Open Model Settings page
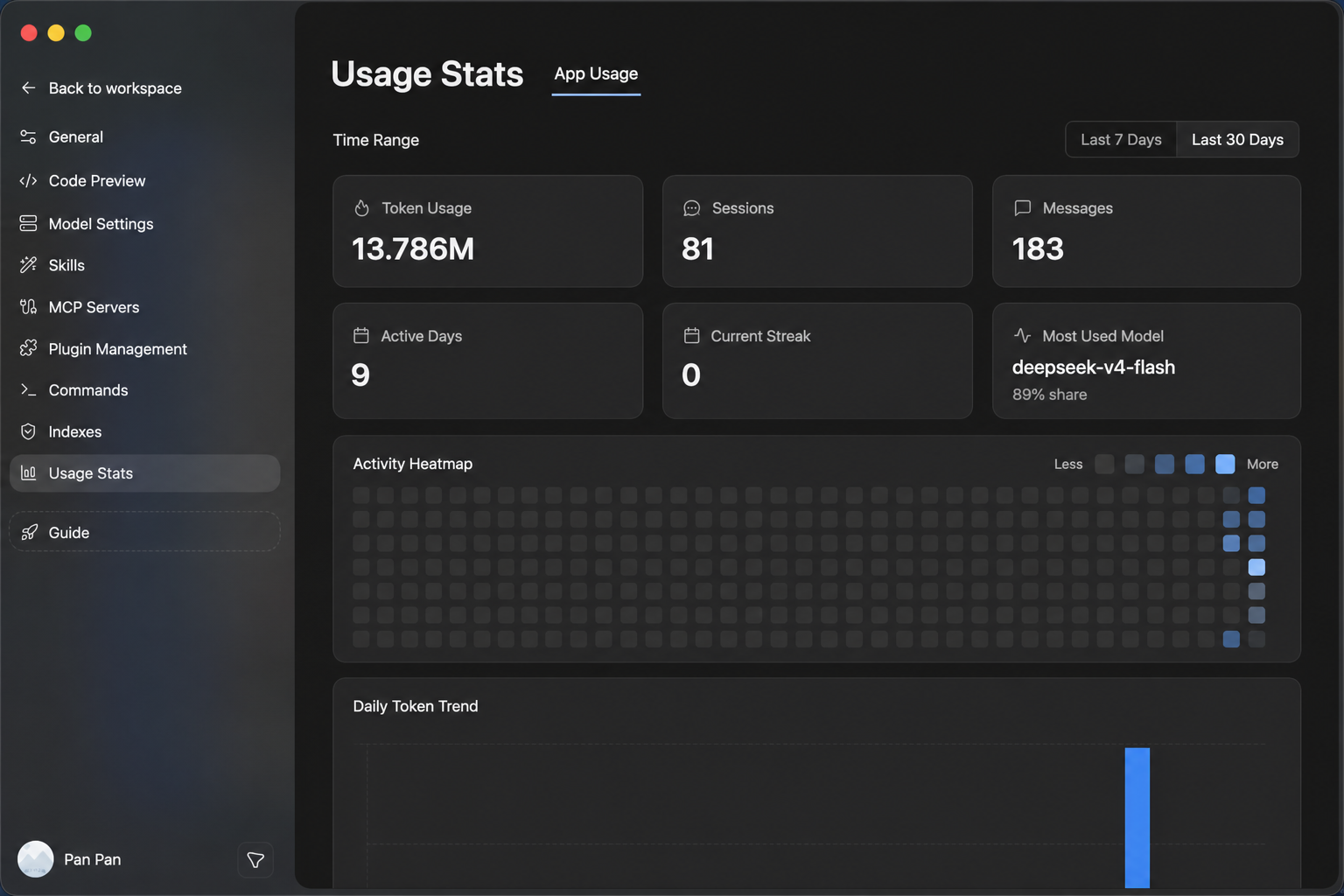 click(145, 223)
